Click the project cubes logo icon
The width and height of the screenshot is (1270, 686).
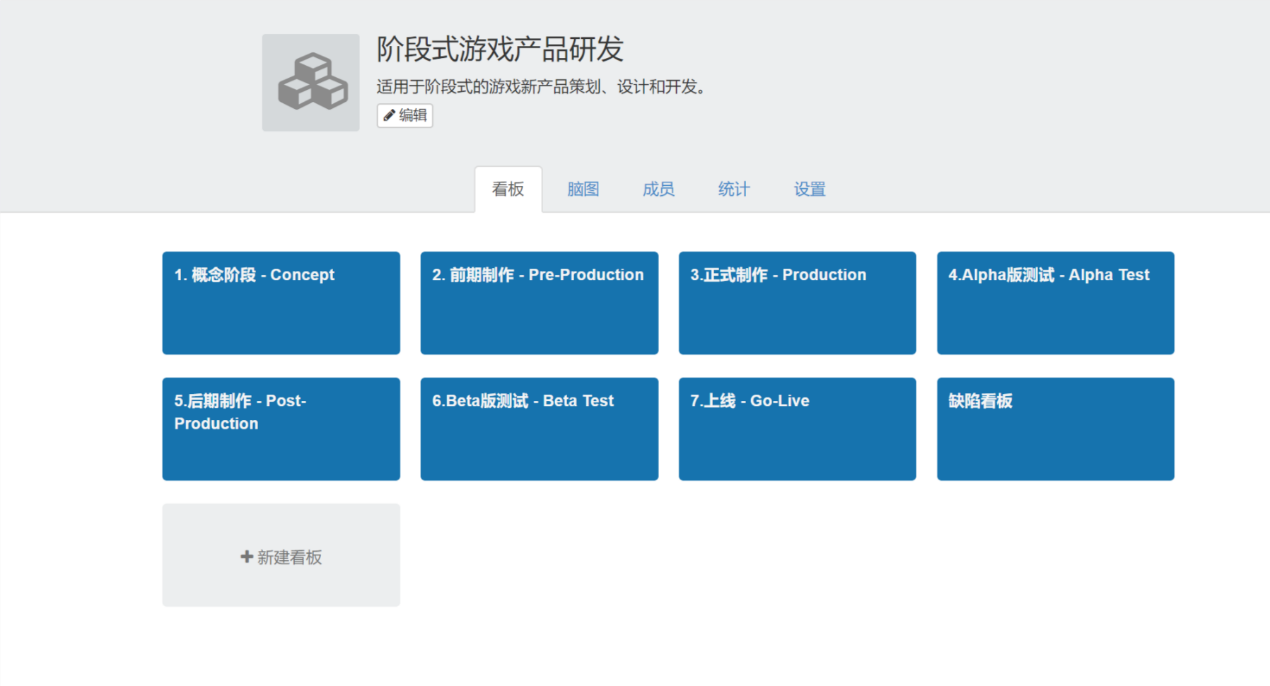[311, 83]
